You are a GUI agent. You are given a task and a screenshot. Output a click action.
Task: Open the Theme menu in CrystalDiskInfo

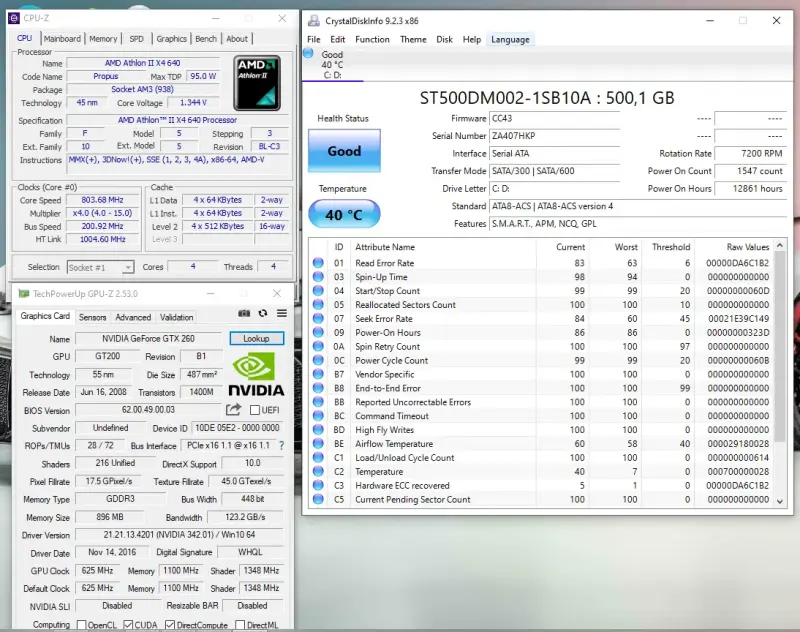tap(413, 39)
